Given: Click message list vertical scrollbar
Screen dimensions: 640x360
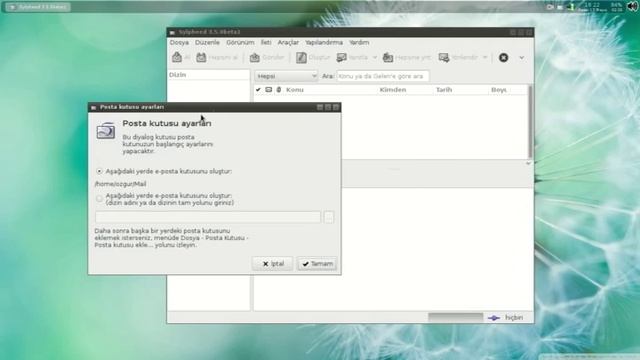Looking at the screenshot, I should pos(530,121).
